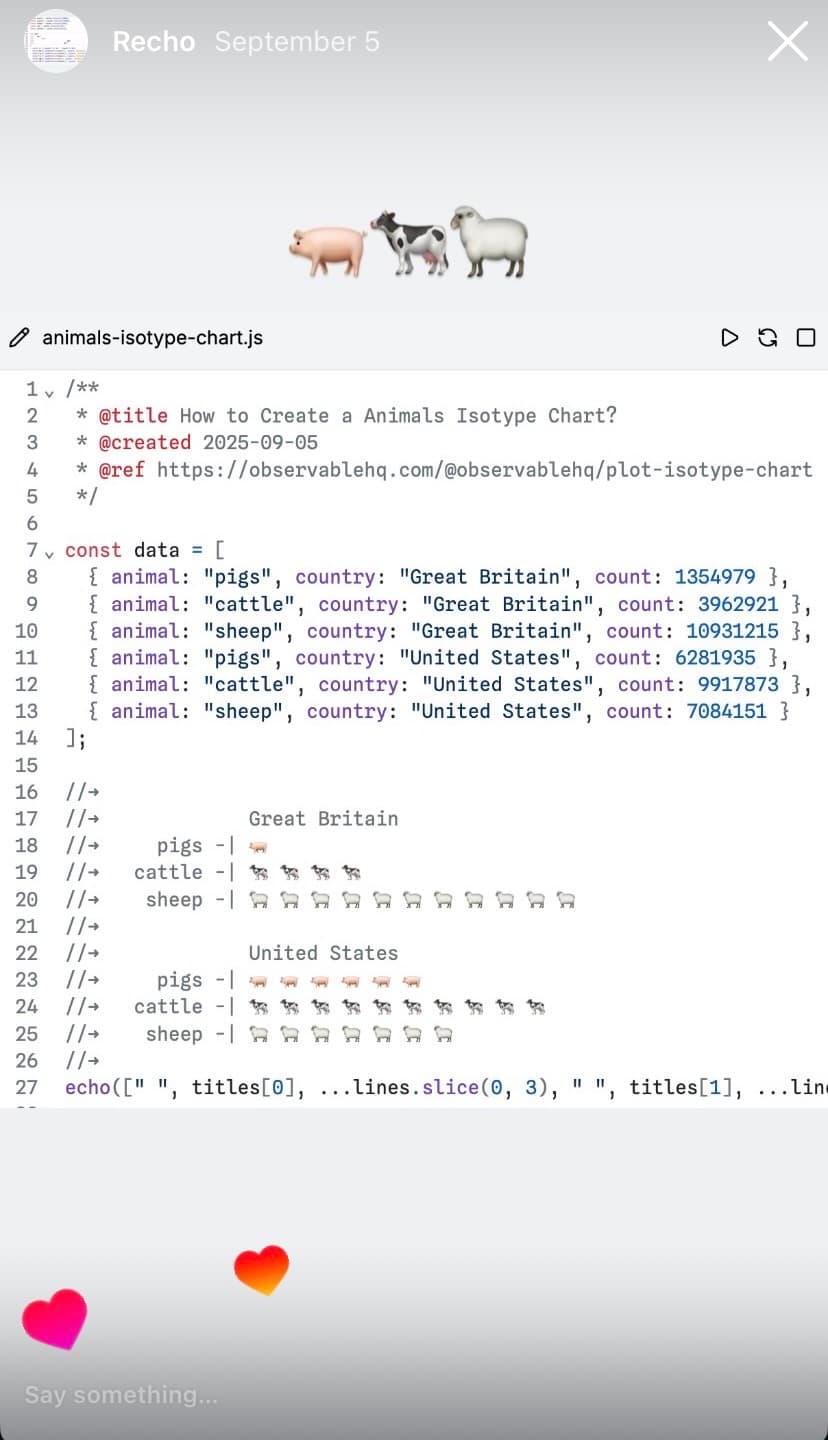Collapse the comment block at line 1

click(49, 390)
